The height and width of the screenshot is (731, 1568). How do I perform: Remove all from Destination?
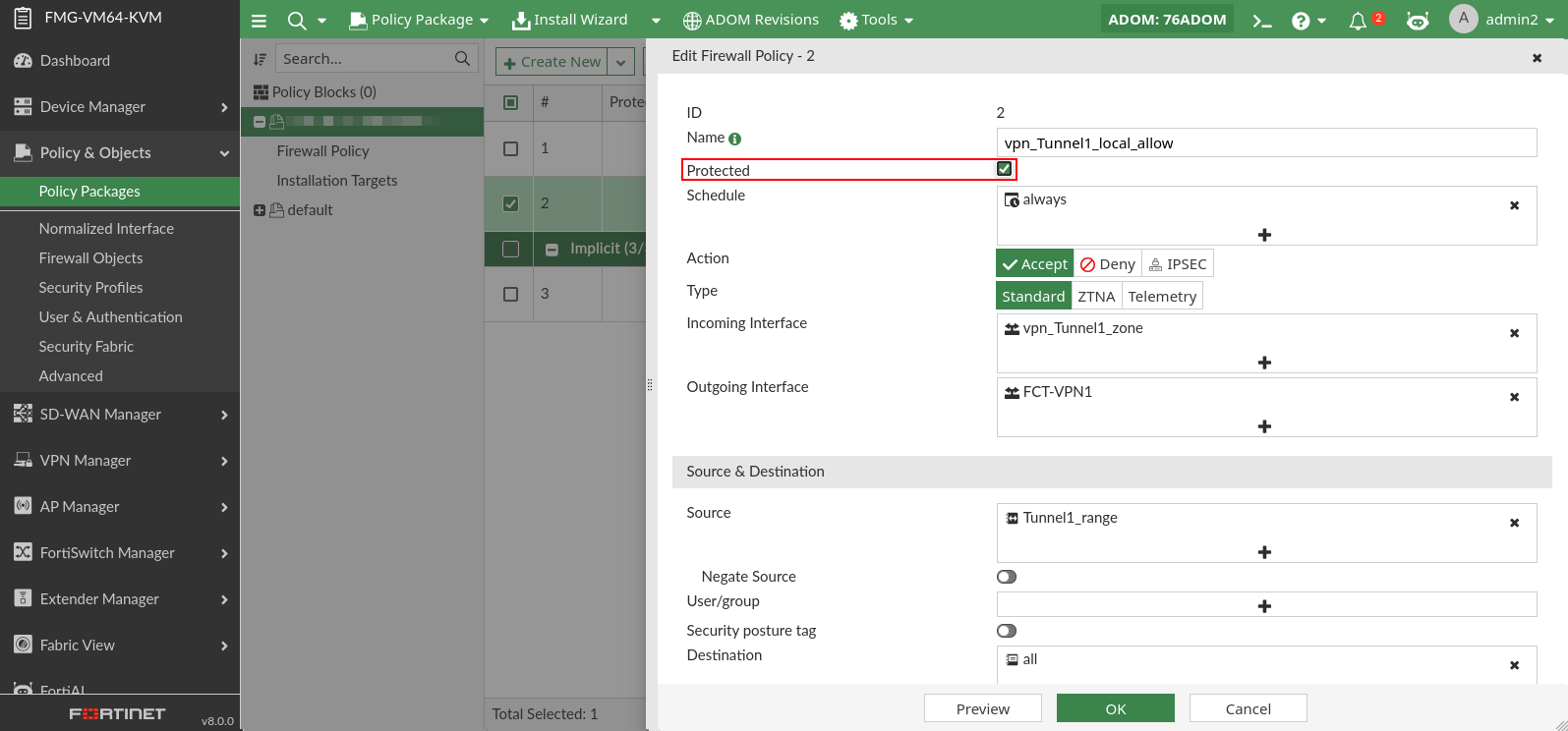(x=1514, y=665)
